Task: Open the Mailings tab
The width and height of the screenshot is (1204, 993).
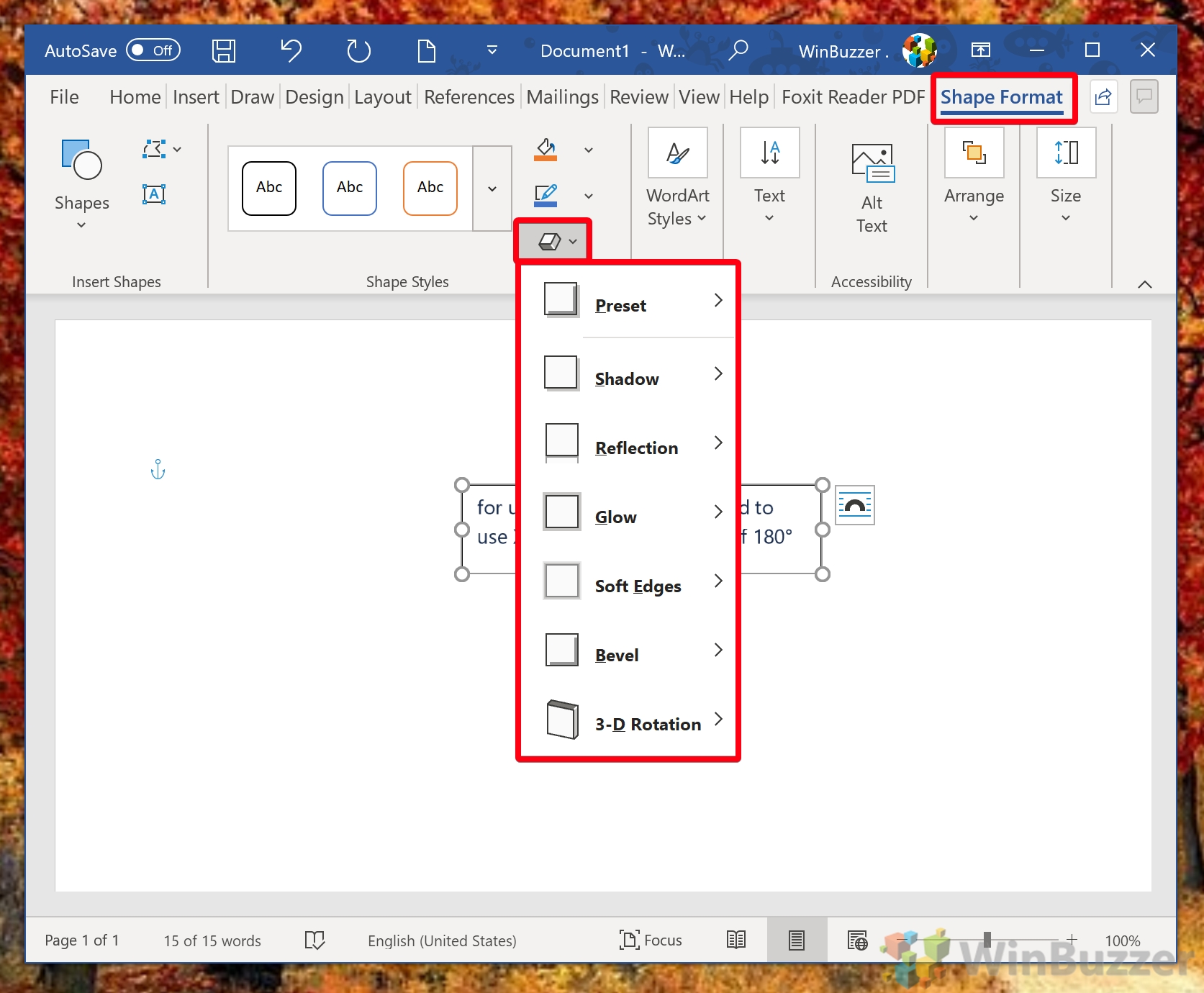Action: 563,97
